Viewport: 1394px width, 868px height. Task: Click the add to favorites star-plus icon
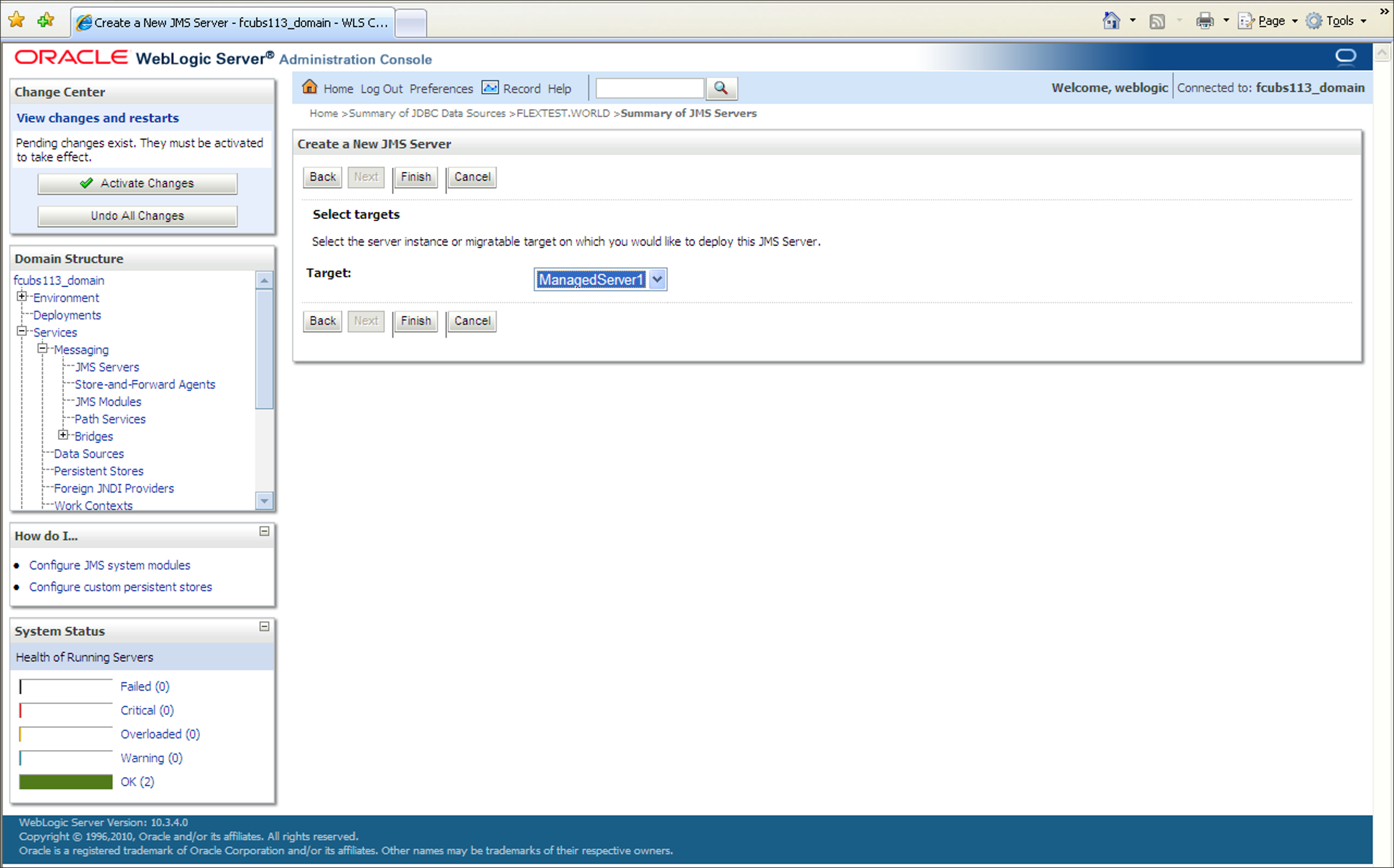(45, 21)
